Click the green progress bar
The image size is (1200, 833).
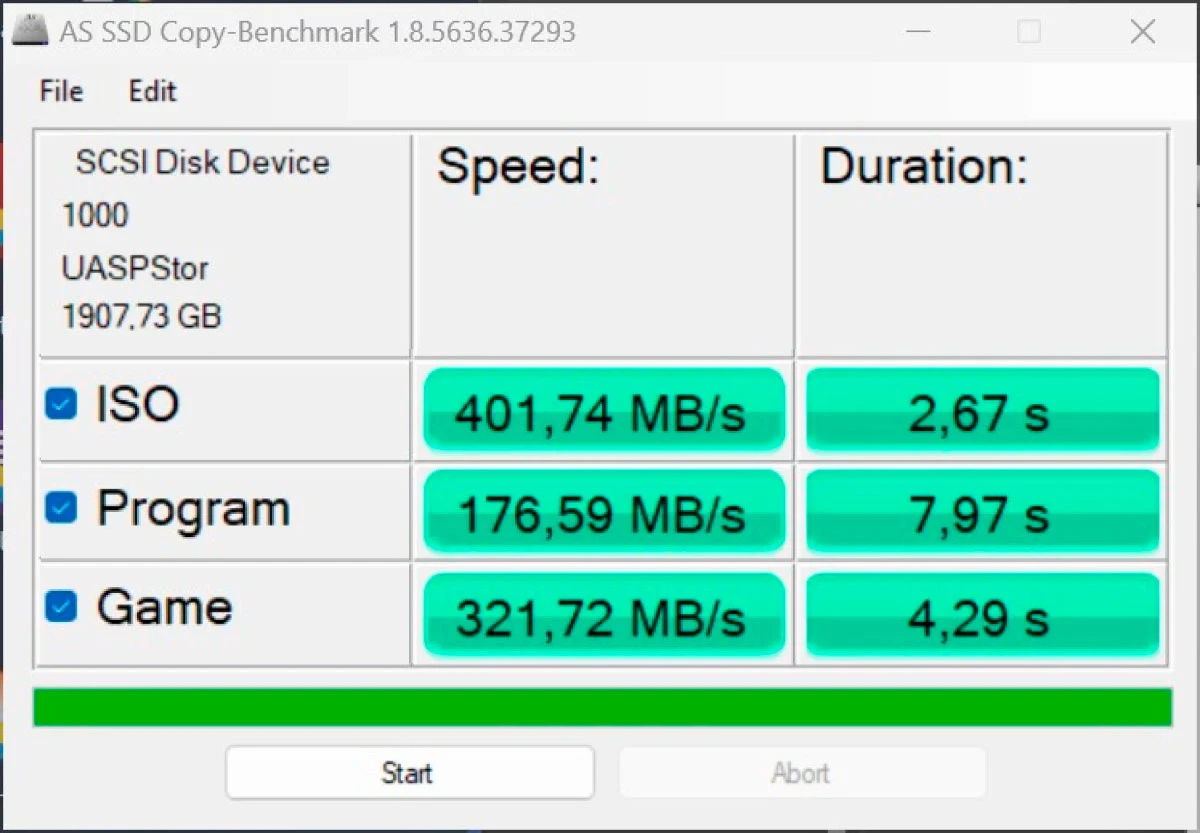(x=602, y=707)
